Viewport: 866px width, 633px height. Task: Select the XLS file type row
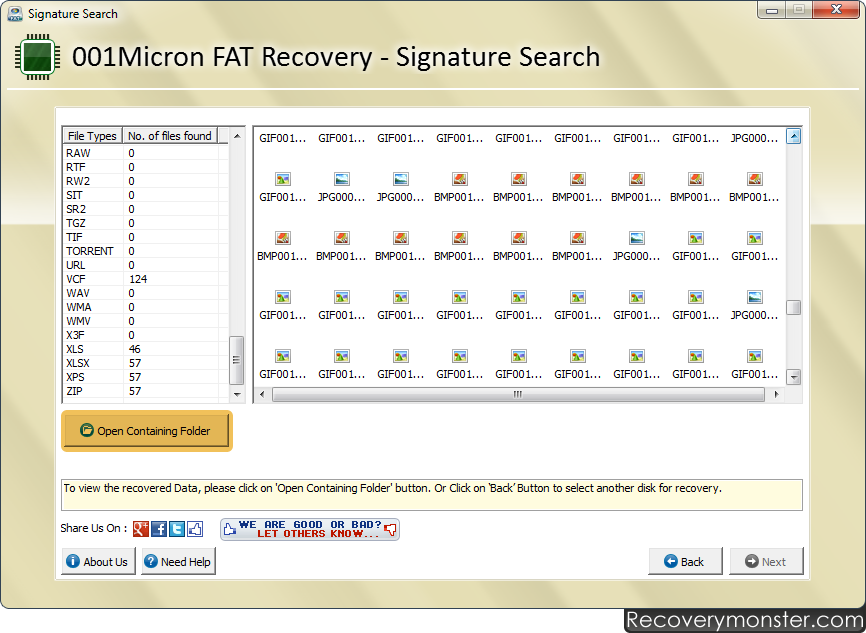coord(145,349)
